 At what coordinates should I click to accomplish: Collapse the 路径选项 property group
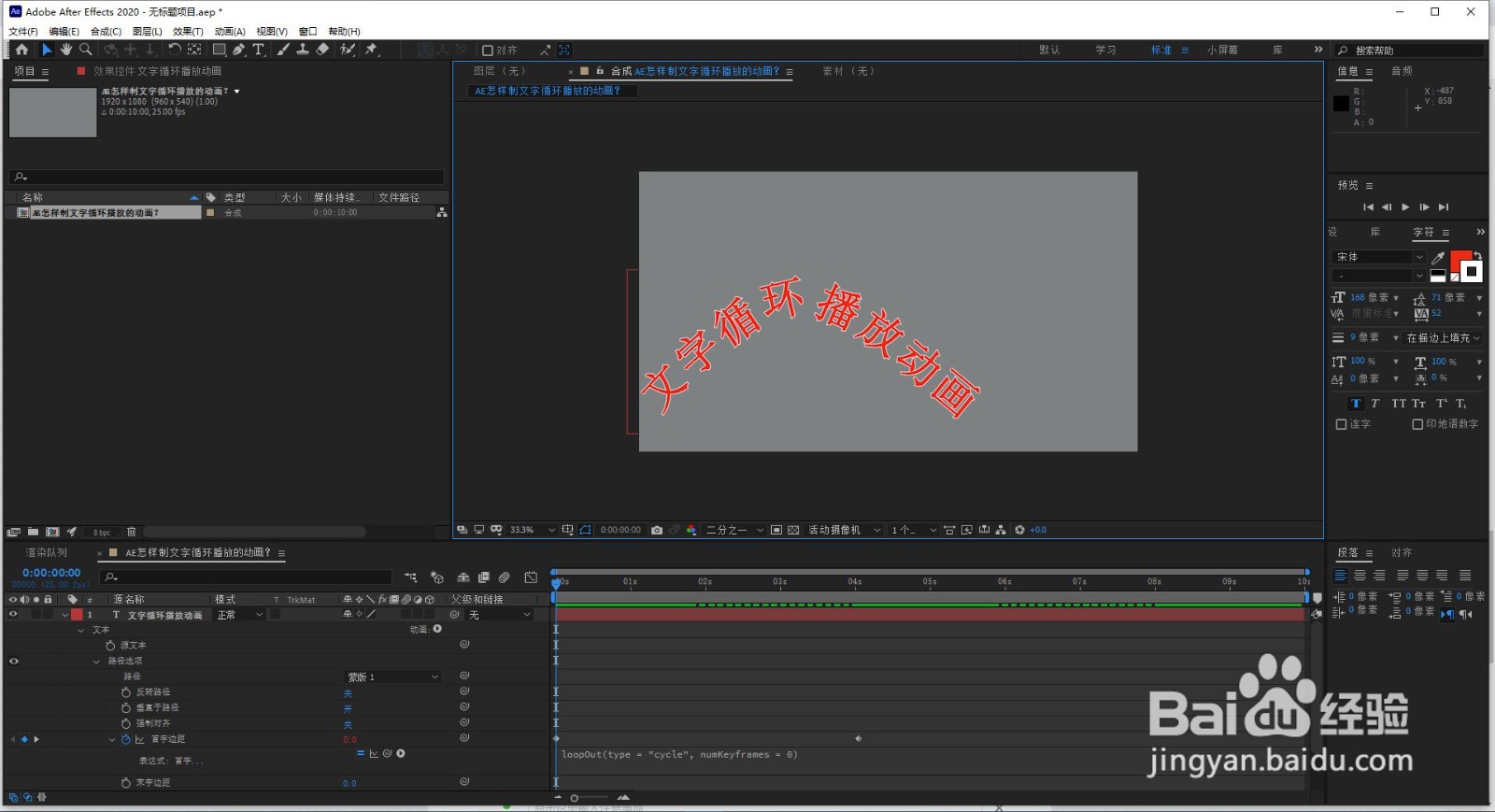(96, 662)
